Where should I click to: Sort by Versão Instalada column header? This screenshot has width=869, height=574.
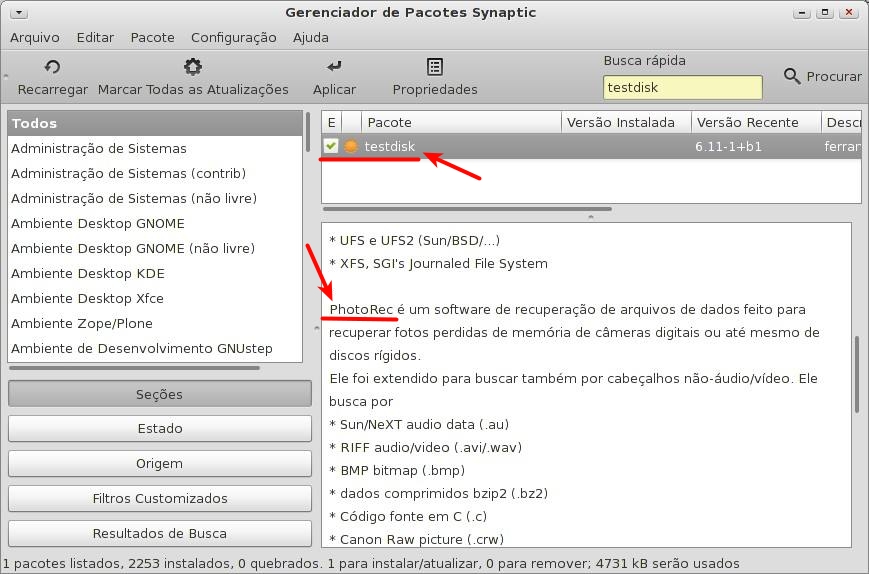pos(626,122)
